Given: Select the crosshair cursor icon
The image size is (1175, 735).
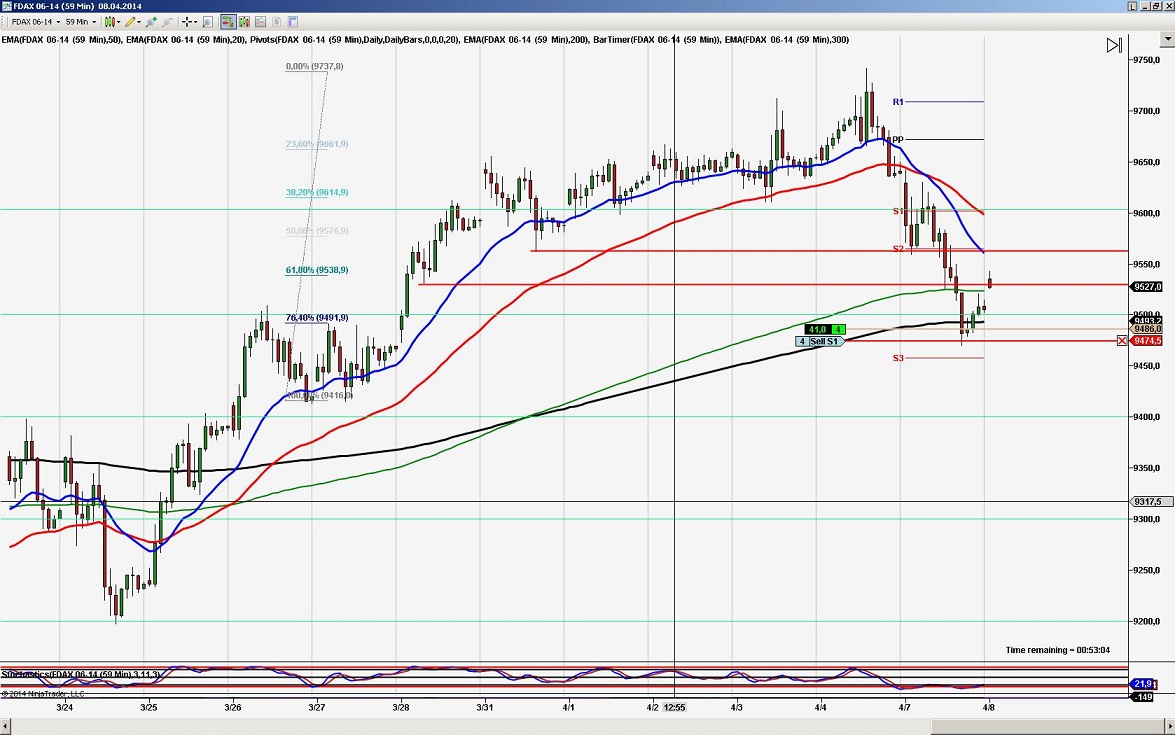Looking at the screenshot, I should point(189,21).
